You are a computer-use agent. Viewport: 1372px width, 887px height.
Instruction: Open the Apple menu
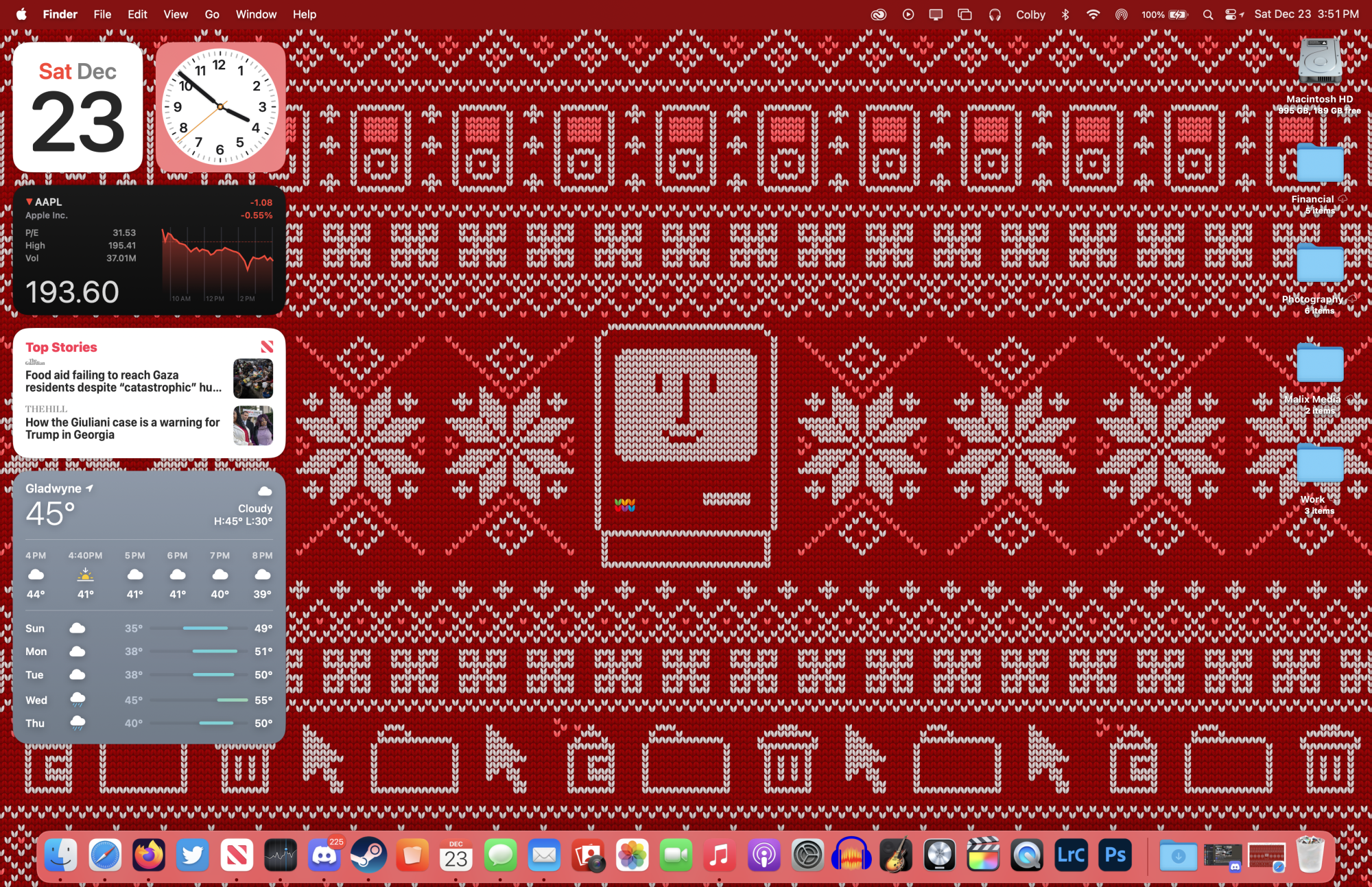coord(21,14)
